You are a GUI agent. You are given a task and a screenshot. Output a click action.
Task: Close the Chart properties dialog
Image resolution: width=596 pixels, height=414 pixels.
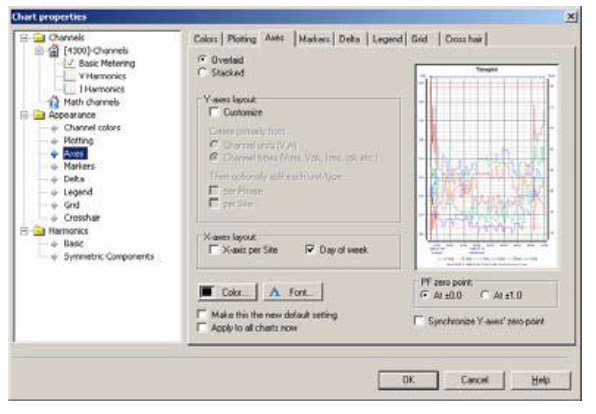[570, 16]
